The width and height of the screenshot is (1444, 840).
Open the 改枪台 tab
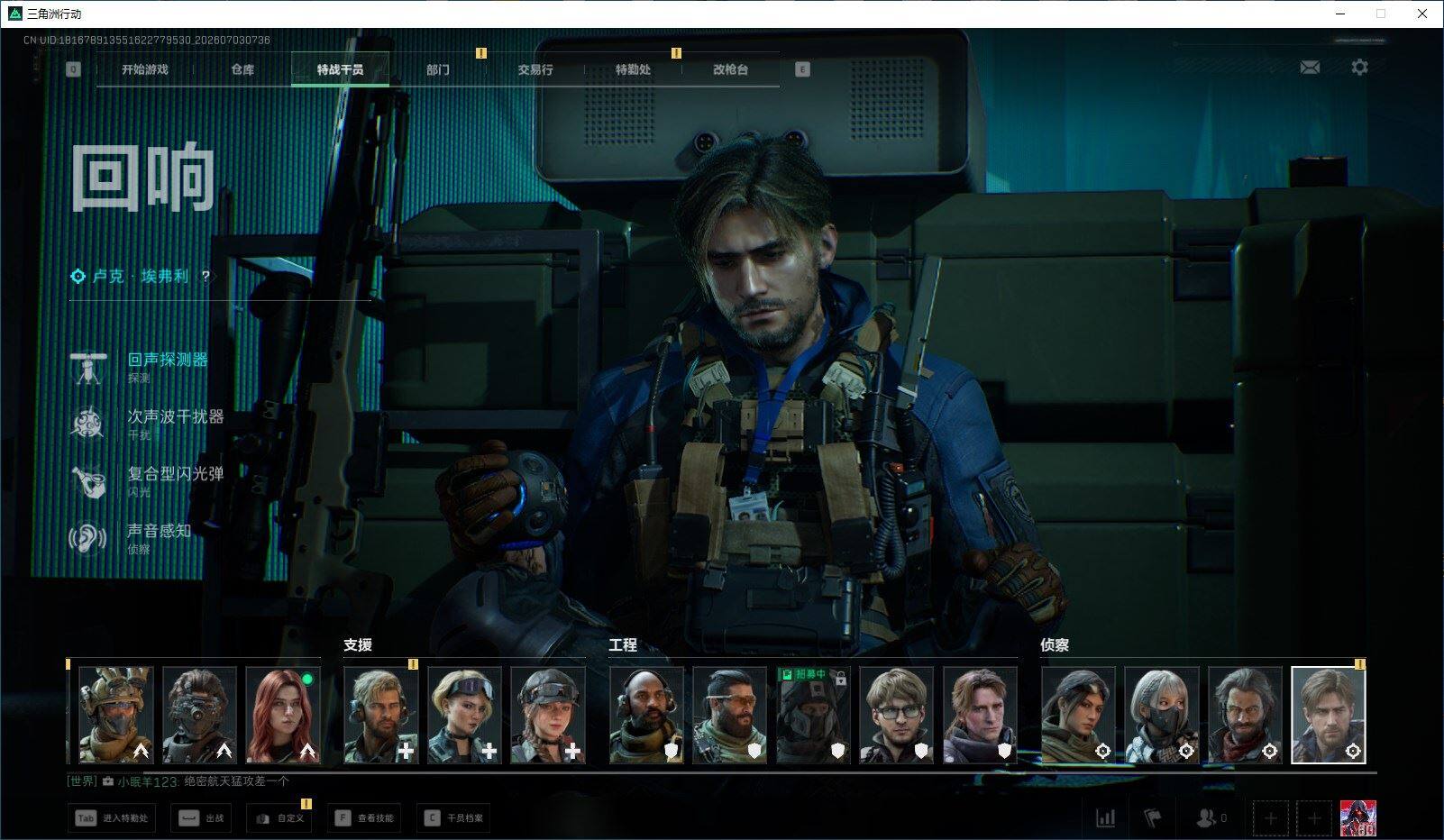(x=730, y=69)
